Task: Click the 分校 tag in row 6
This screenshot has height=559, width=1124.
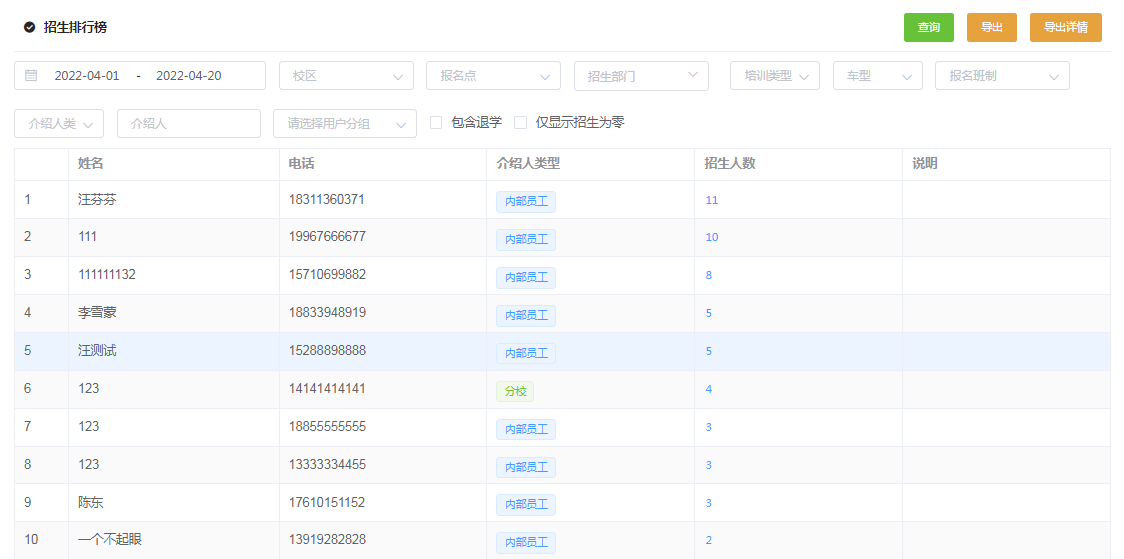Action: tap(515, 391)
